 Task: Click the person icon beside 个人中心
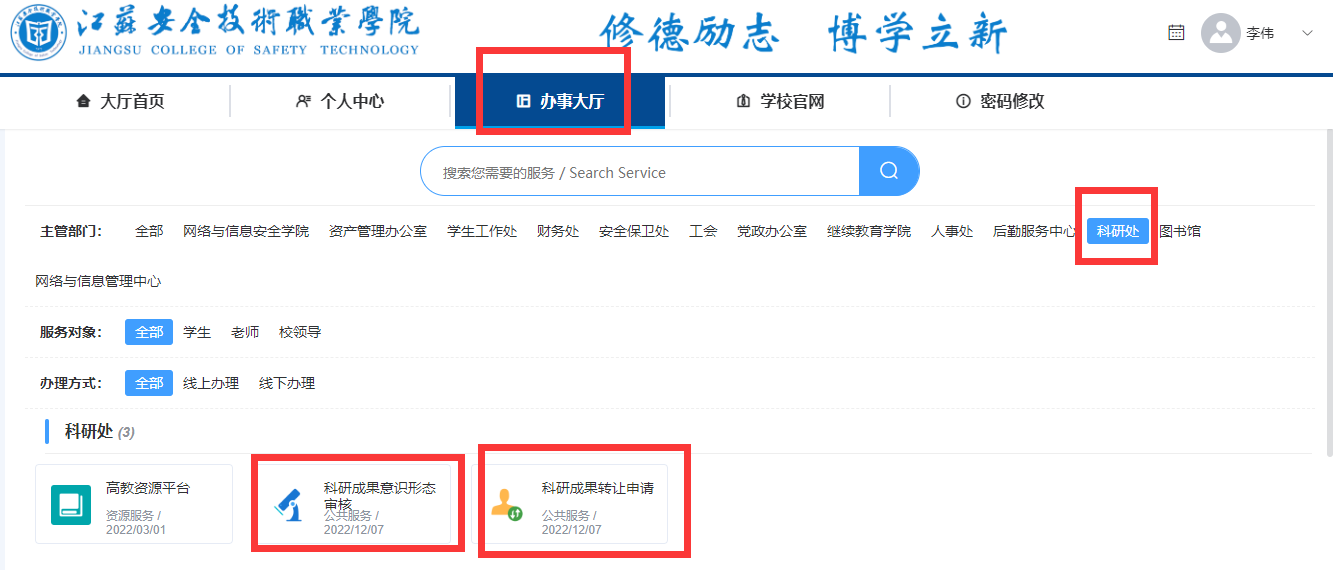coord(303,101)
